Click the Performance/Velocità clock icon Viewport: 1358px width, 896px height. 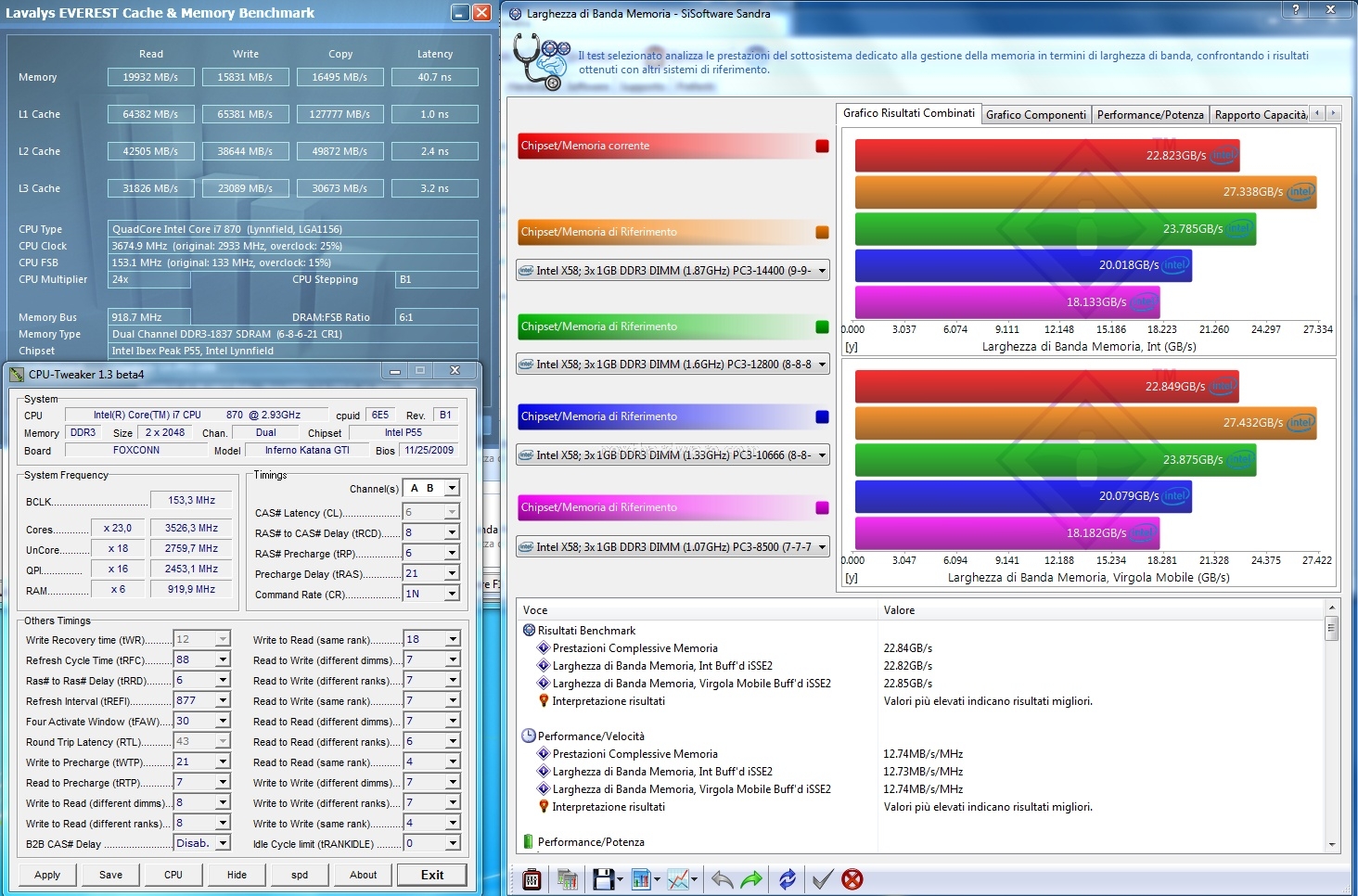point(529,736)
